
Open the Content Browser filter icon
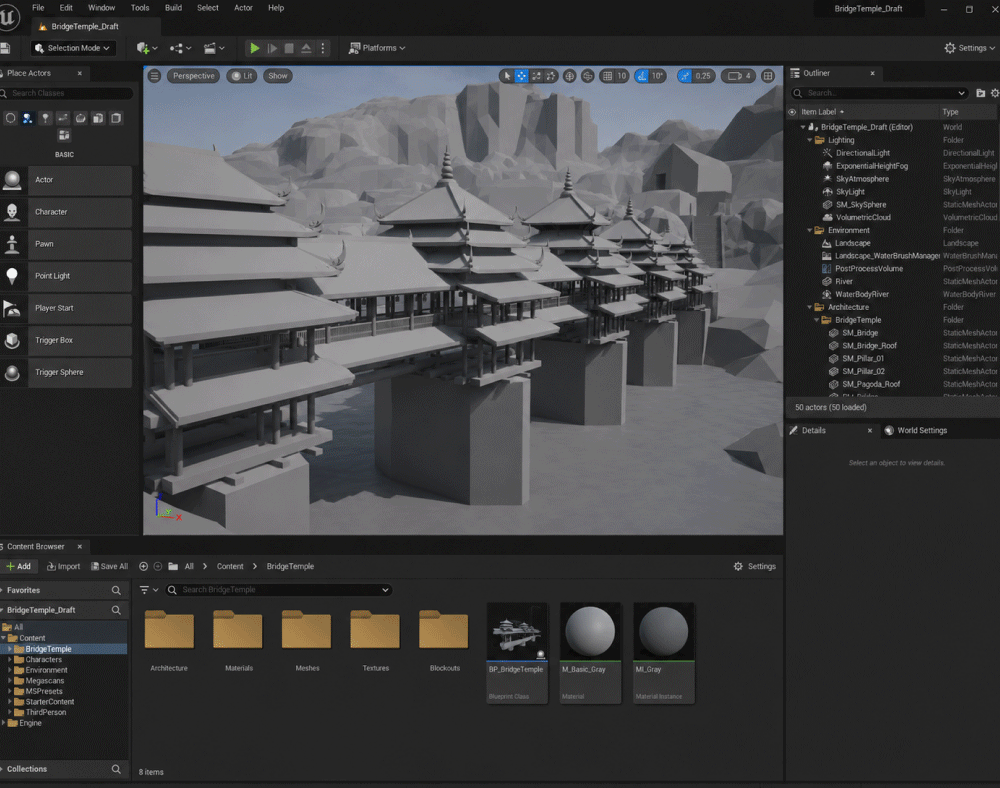pos(148,590)
